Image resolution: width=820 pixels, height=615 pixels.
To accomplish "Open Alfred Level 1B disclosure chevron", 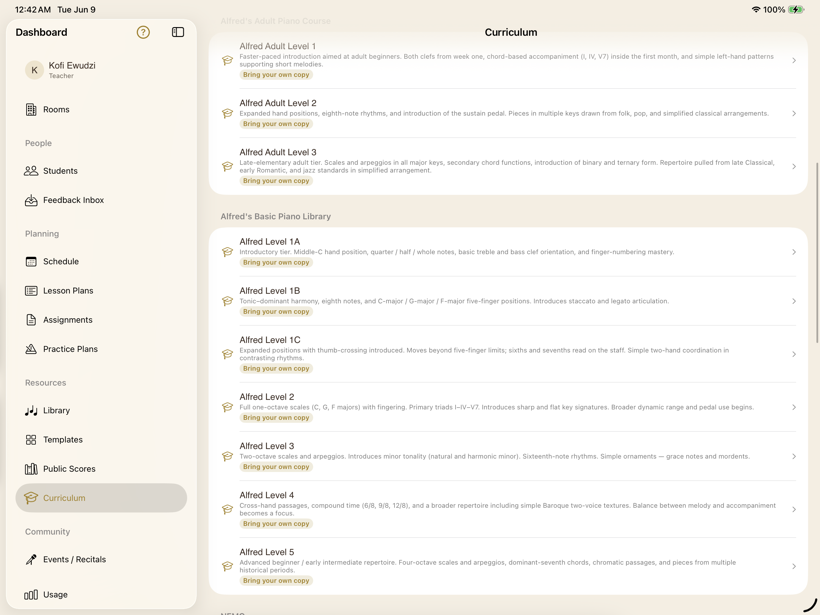I will pos(794,301).
